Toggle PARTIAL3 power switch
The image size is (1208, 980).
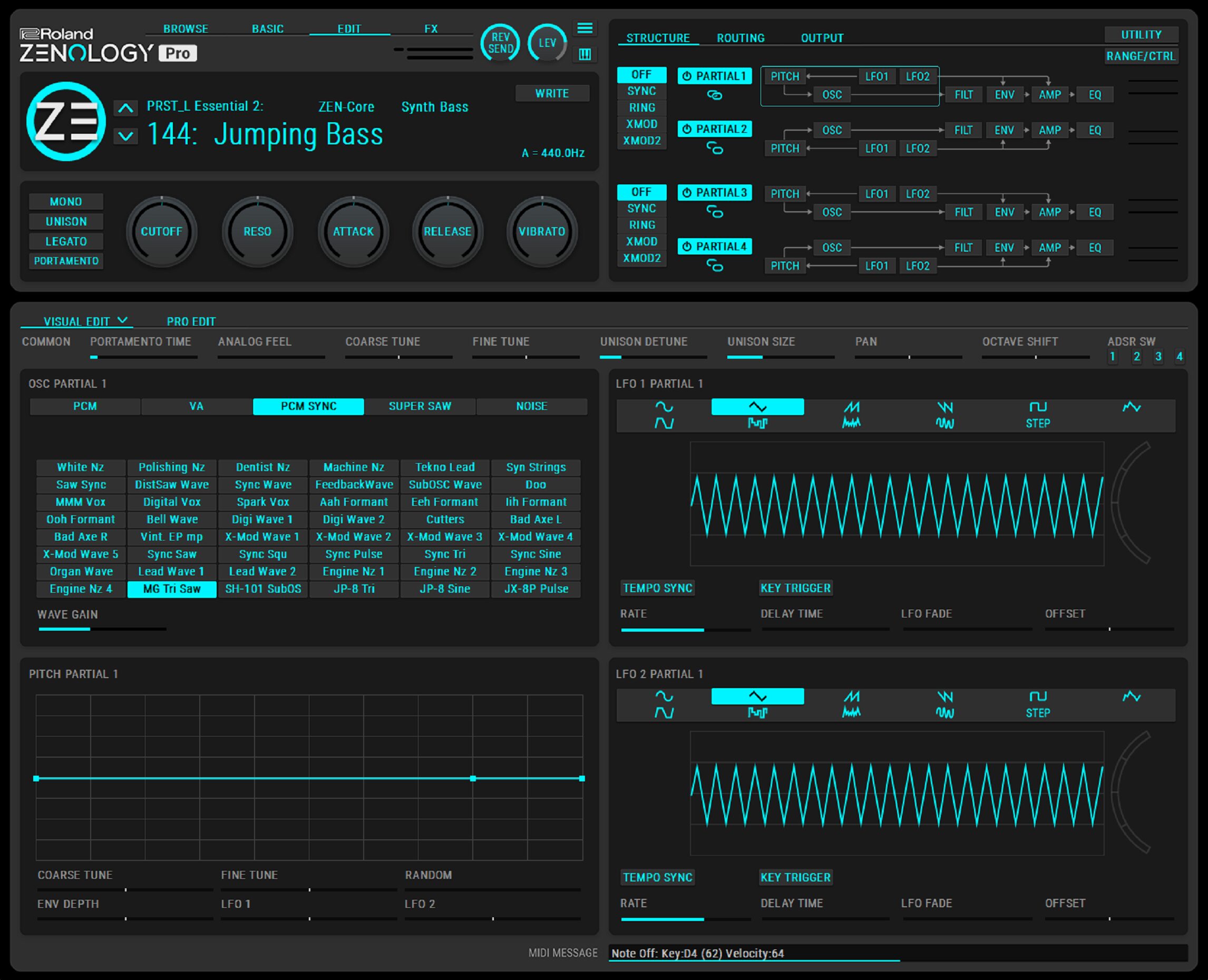687,192
